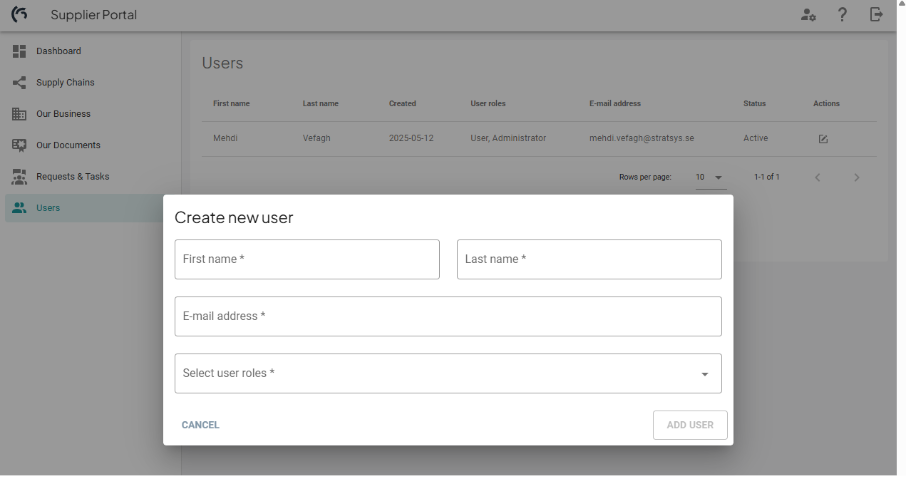Click the Last name input field
Viewport: 906px width, 477px height.
(x=589, y=259)
